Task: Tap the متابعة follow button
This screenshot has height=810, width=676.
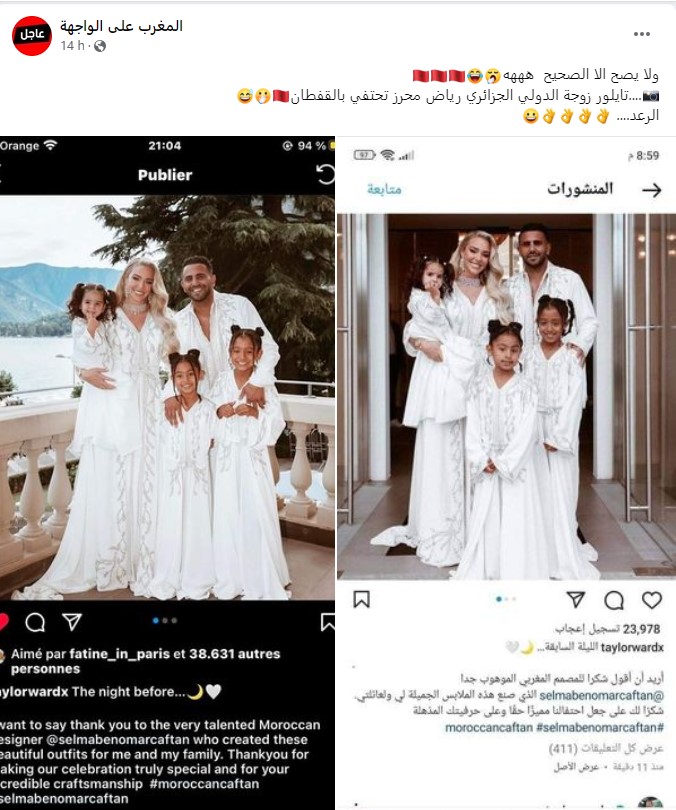Action: [384, 190]
